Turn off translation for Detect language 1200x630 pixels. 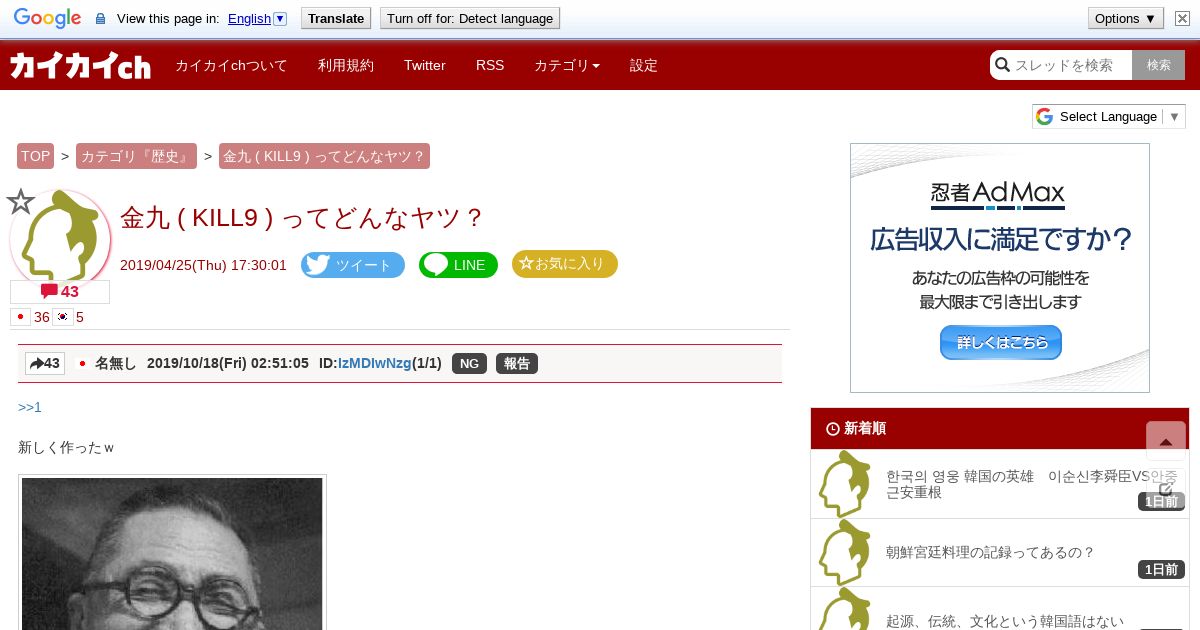tap(470, 18)
